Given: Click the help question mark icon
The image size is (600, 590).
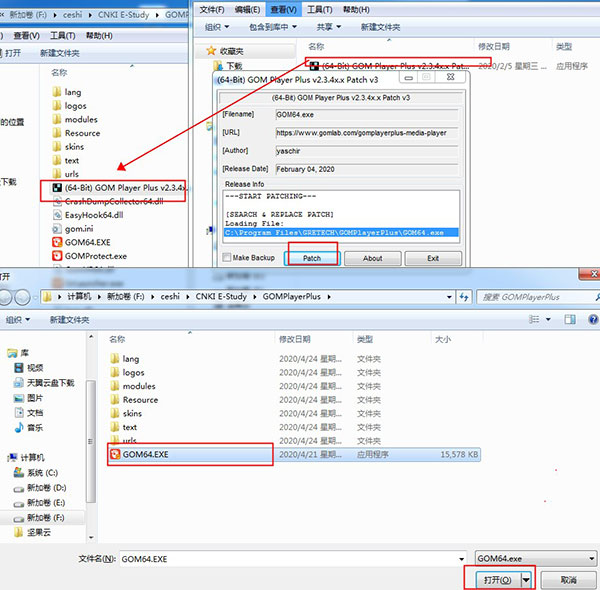Looking at the screenshot, I should point(593,319).
